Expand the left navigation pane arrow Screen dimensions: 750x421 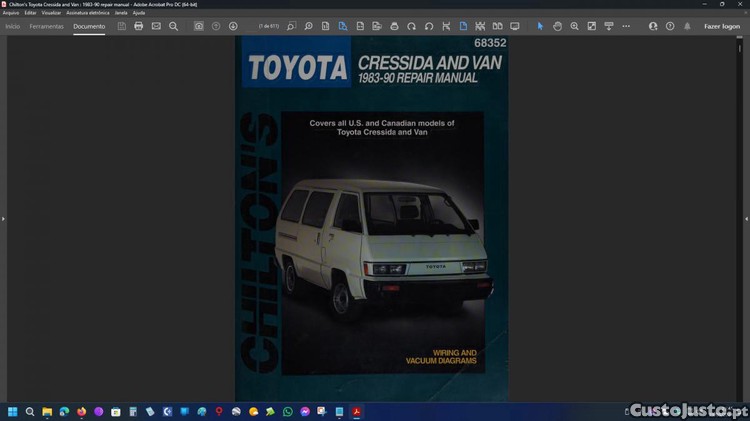[3, 218]
